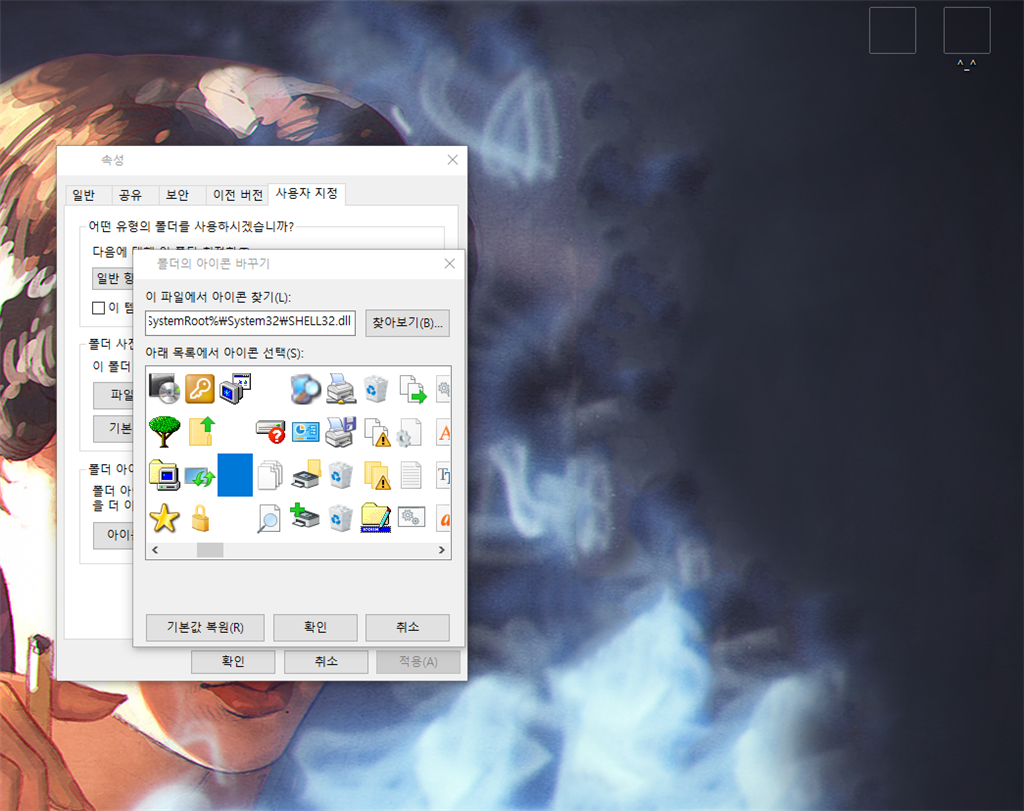
Task: Open the 보안 tab
Action: (178, 195)
